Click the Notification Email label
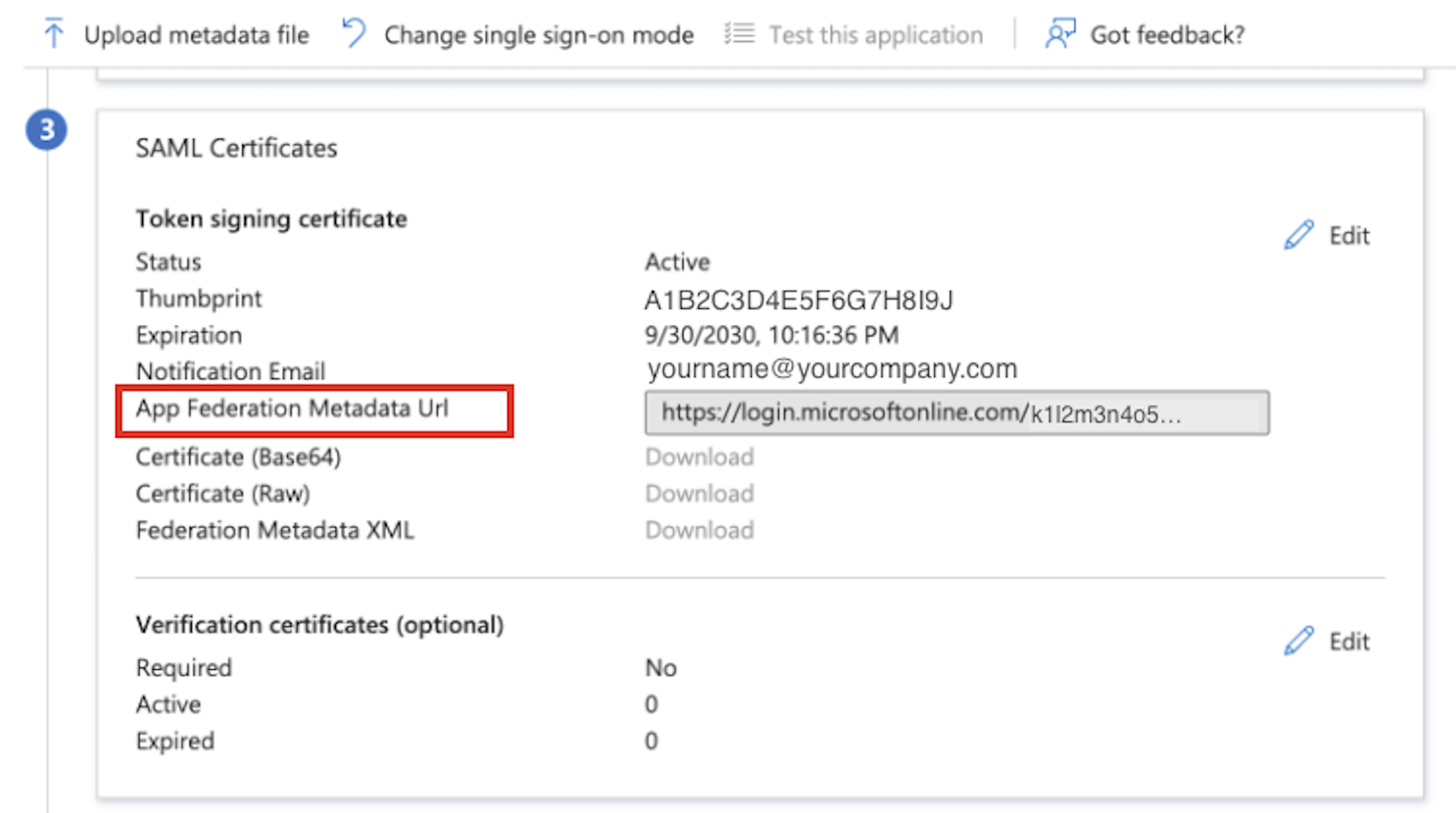Viewport: 1456px width, 813px height. (231, 372)
